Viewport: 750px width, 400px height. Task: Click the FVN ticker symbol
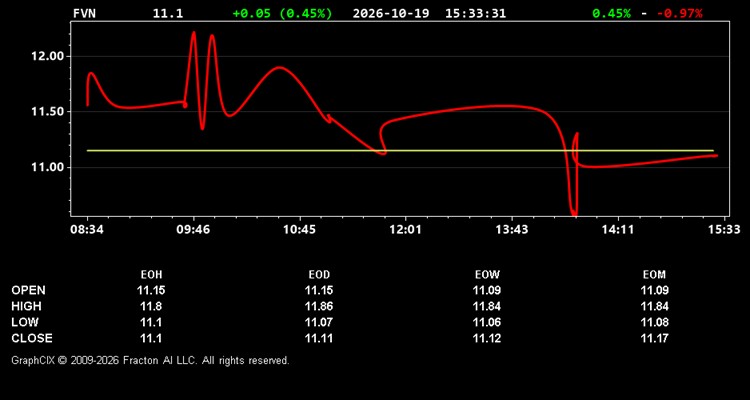click(x=84, y=13)
